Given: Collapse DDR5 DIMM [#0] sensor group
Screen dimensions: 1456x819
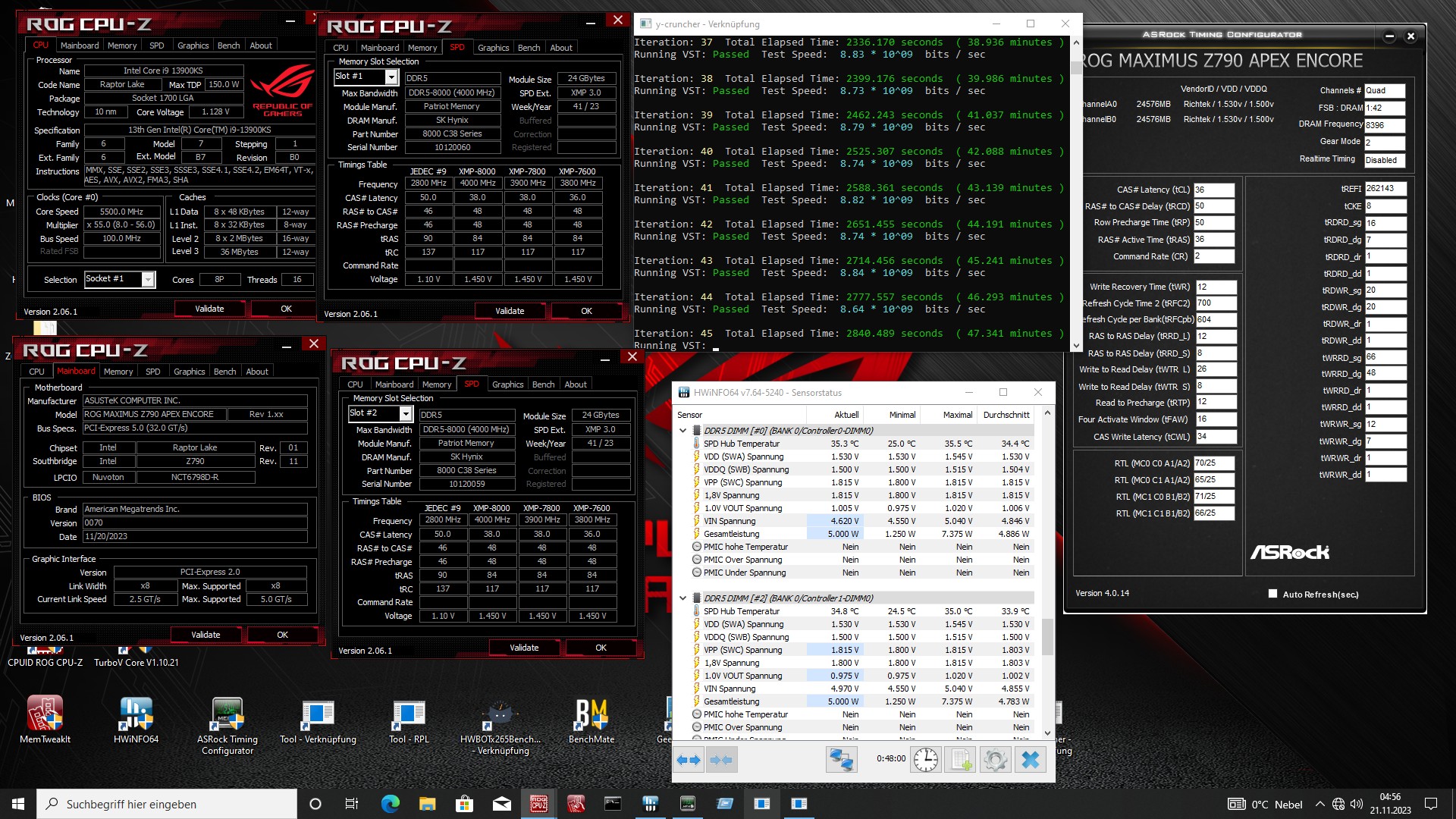Looking at the screenshot, I should point(683,431).
